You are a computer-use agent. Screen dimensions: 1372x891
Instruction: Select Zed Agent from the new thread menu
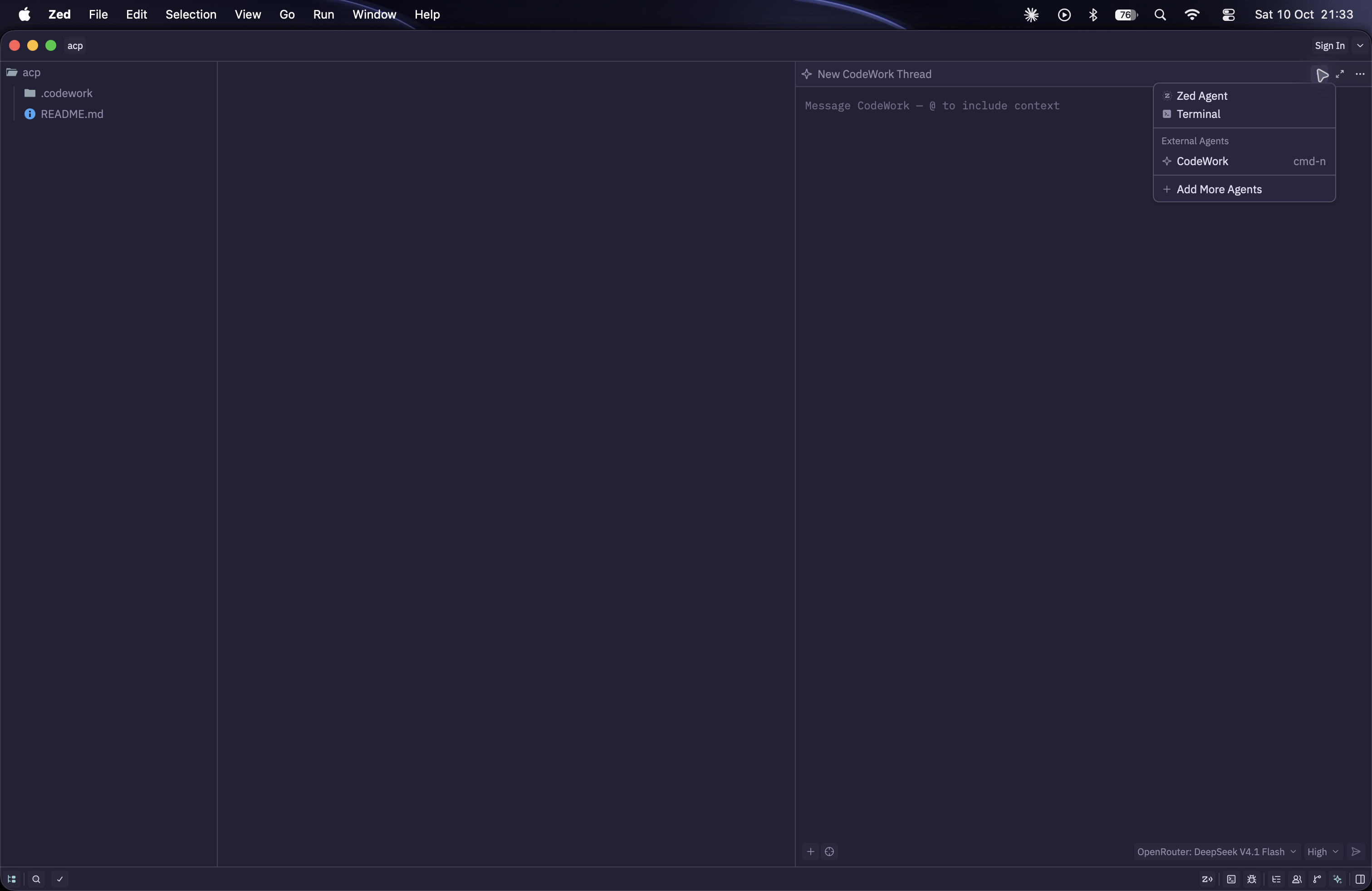click(x=1244, y=96)
